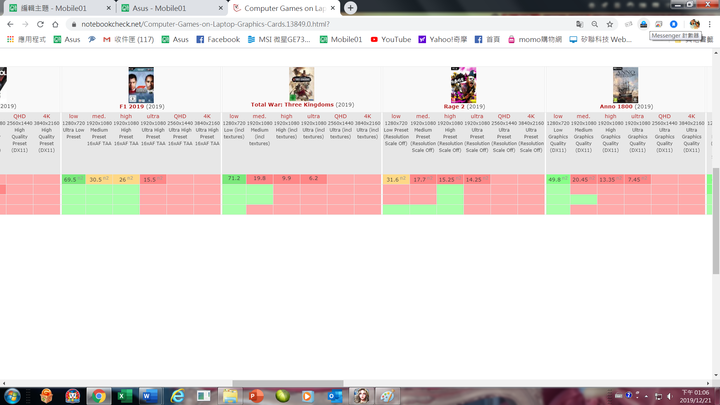Click the horizontal scrollbar thumb
Viewport: 720px width, 405px height.
point(288,383)
